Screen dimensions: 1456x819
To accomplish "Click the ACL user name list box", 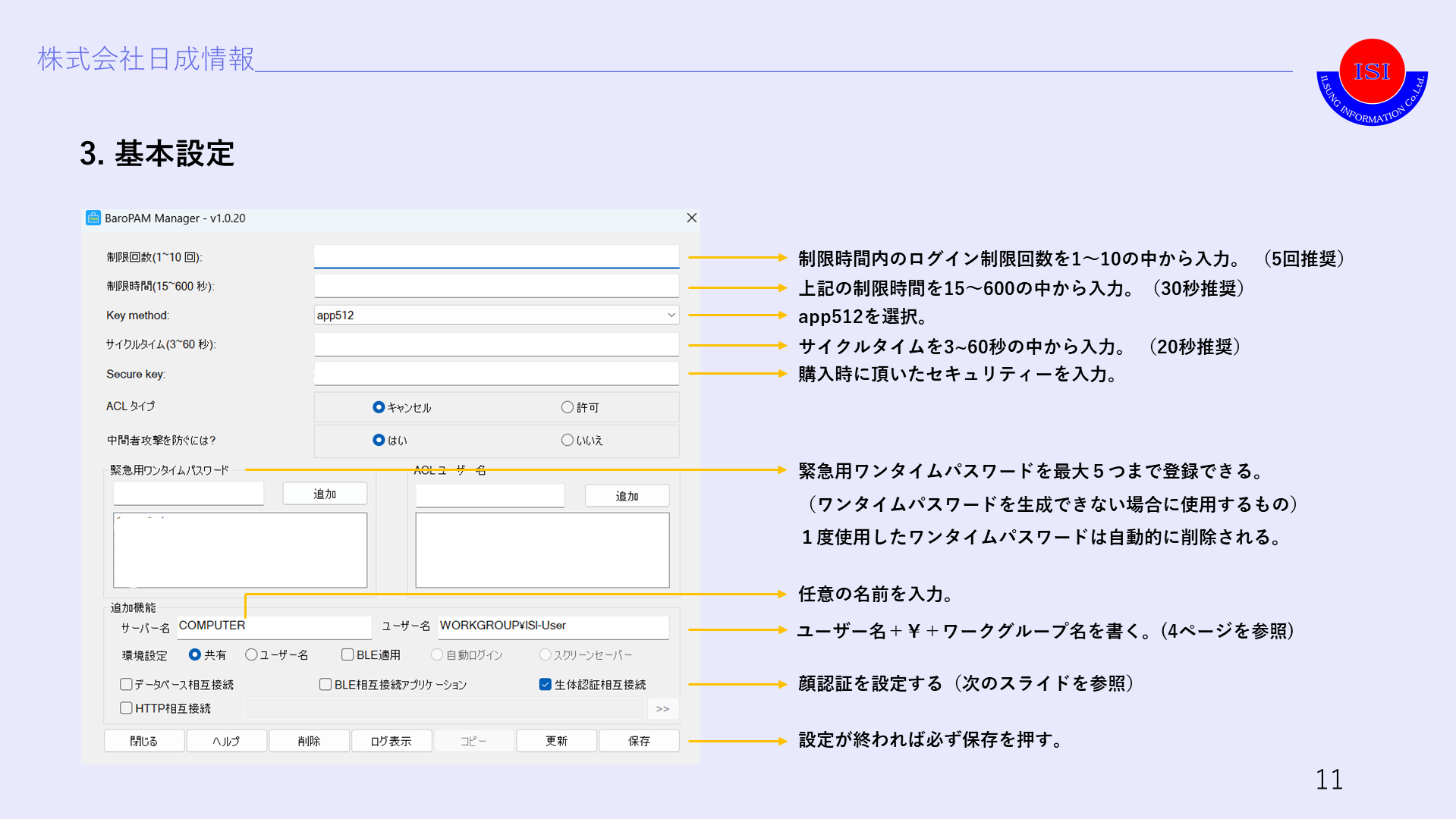I will [x=542, y=550].
